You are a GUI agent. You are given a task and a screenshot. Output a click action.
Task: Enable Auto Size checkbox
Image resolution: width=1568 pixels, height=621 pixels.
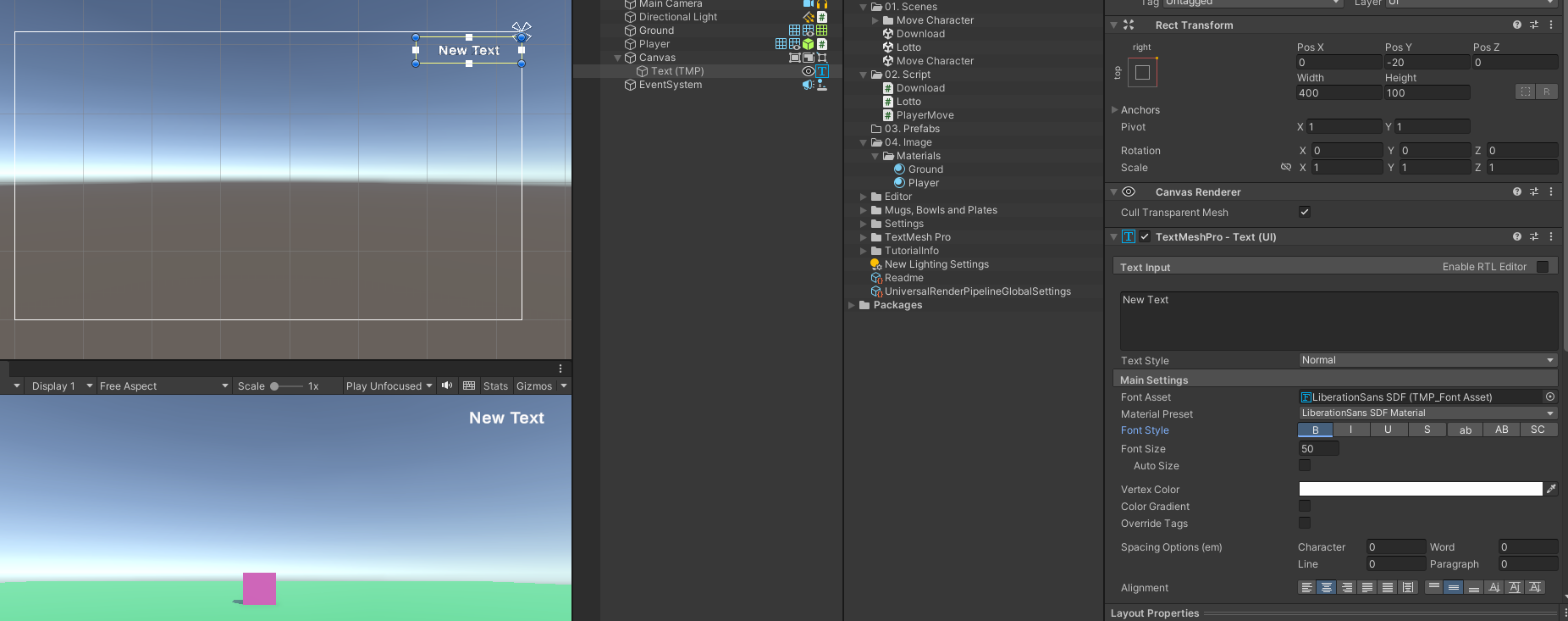(x=1305, y=465)
